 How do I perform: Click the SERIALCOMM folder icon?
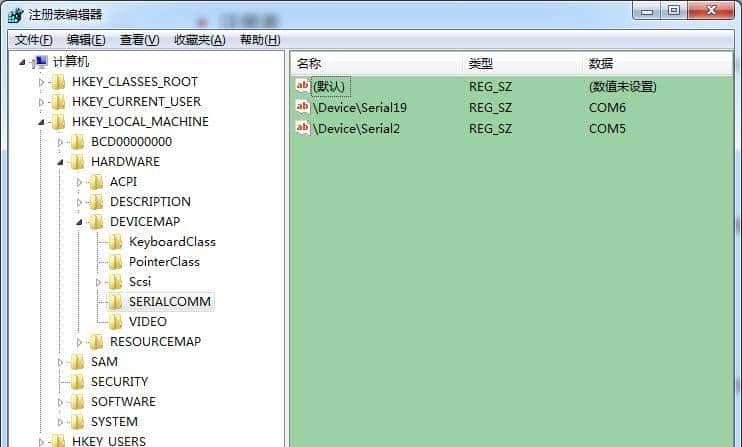tap(115, 302)
